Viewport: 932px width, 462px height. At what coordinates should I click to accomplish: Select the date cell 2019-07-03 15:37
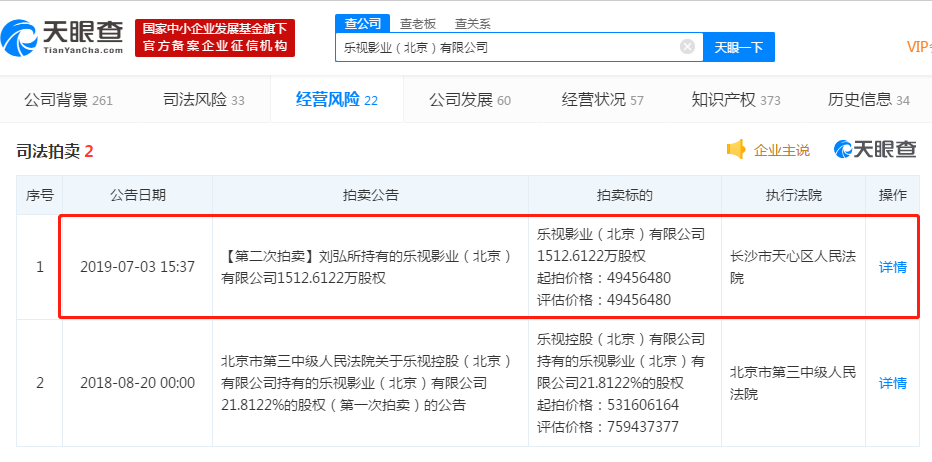[x=137, y=267]
